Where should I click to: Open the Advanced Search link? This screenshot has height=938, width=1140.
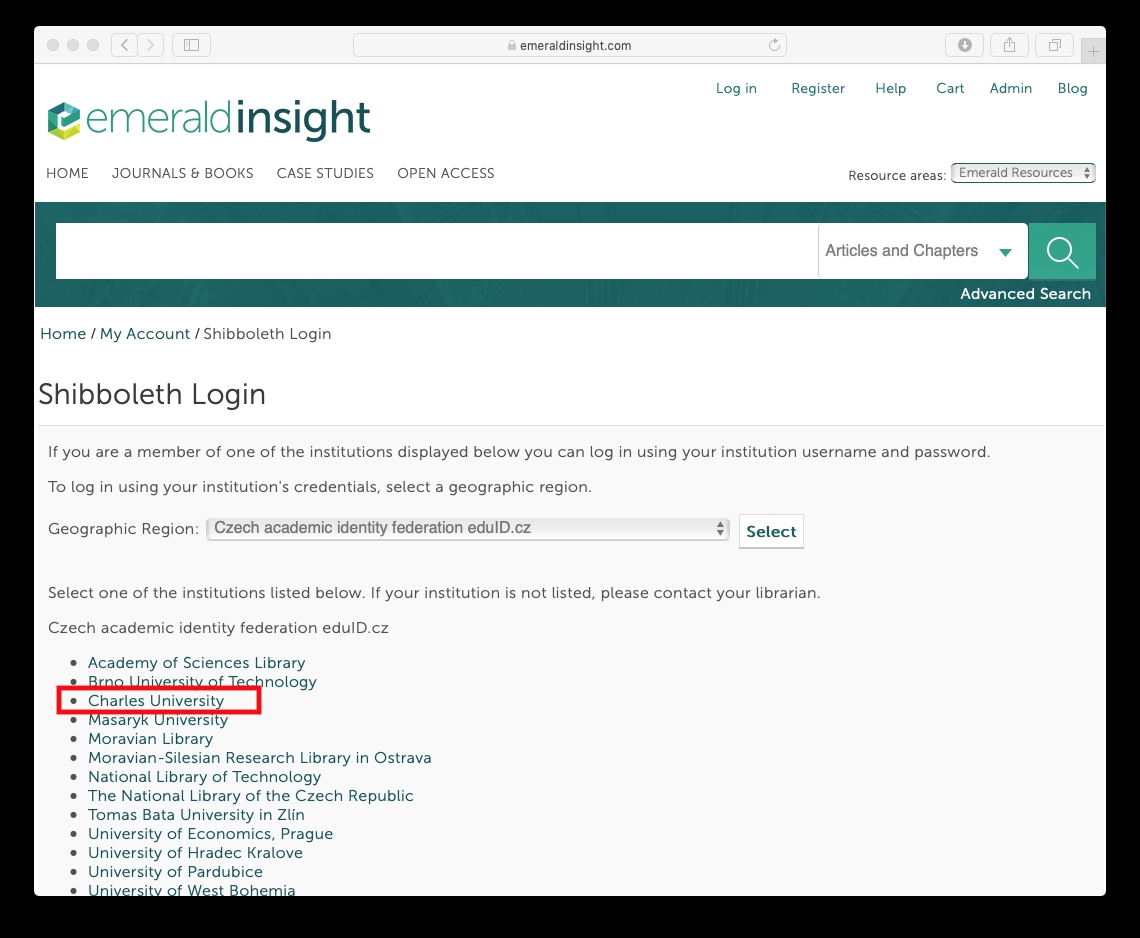[x=1025, y=294]
